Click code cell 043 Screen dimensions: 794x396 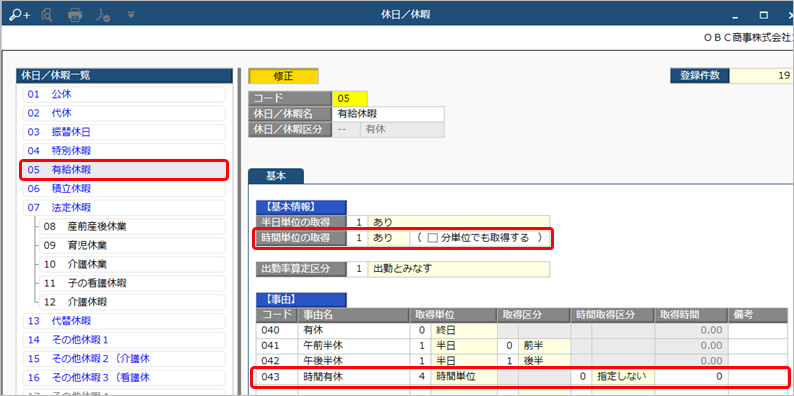(x=277, y=376)
